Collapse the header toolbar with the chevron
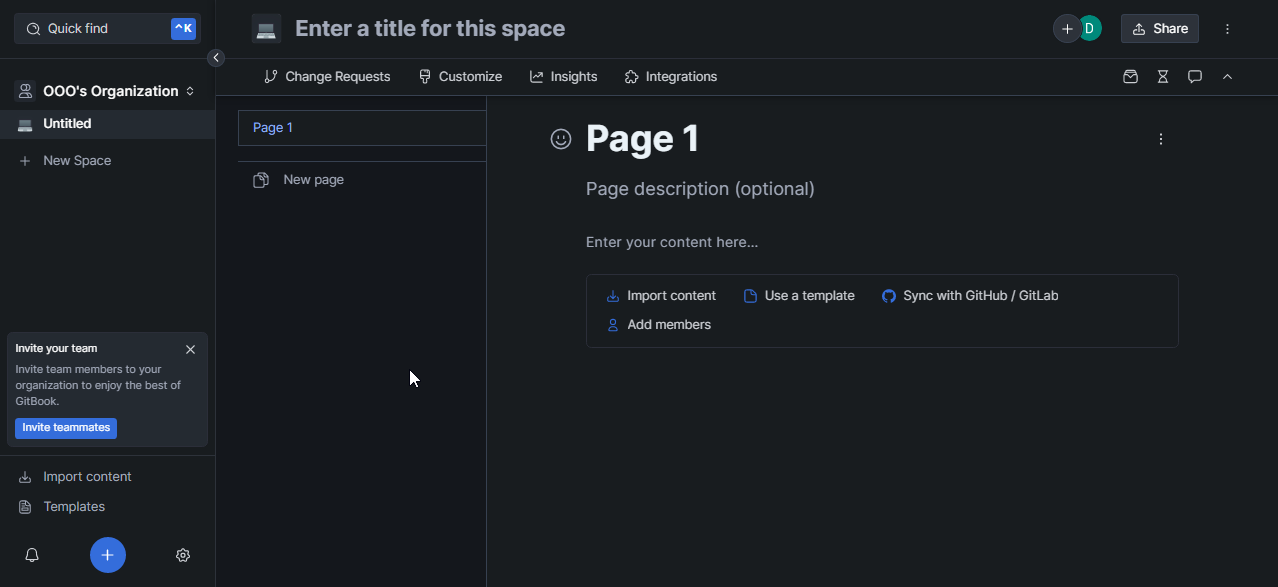Viewport: 1278px width, 587px height. coord(1227,77)
